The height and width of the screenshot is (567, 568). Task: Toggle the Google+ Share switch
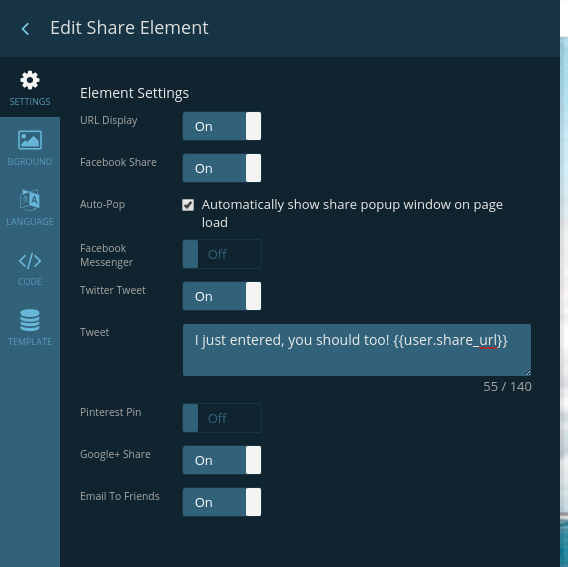pyautogui.click(x=222, y=460)
